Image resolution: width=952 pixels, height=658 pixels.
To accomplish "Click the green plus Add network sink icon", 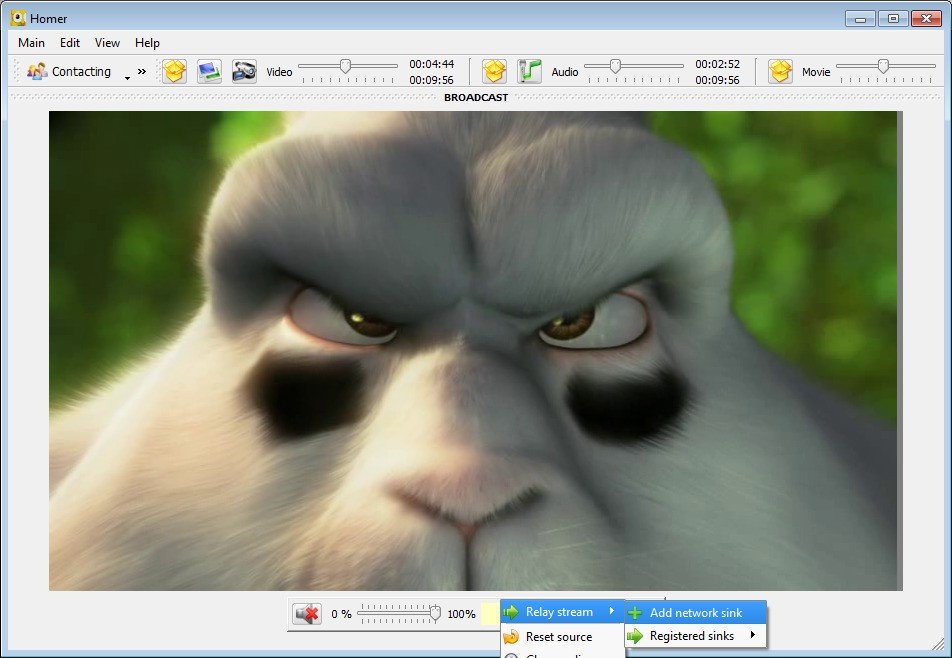I will 635,613.
